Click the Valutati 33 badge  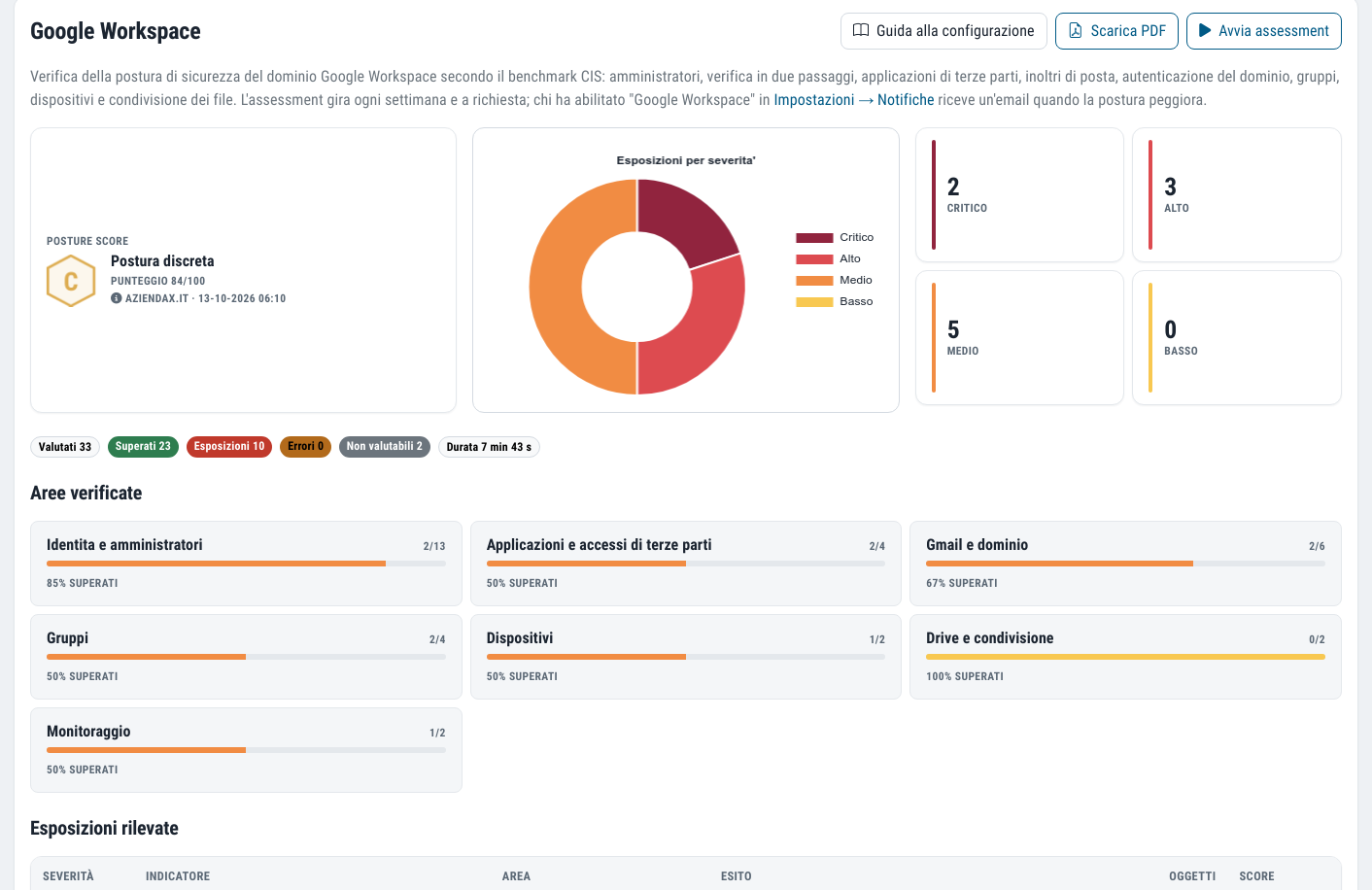[65, 447]
